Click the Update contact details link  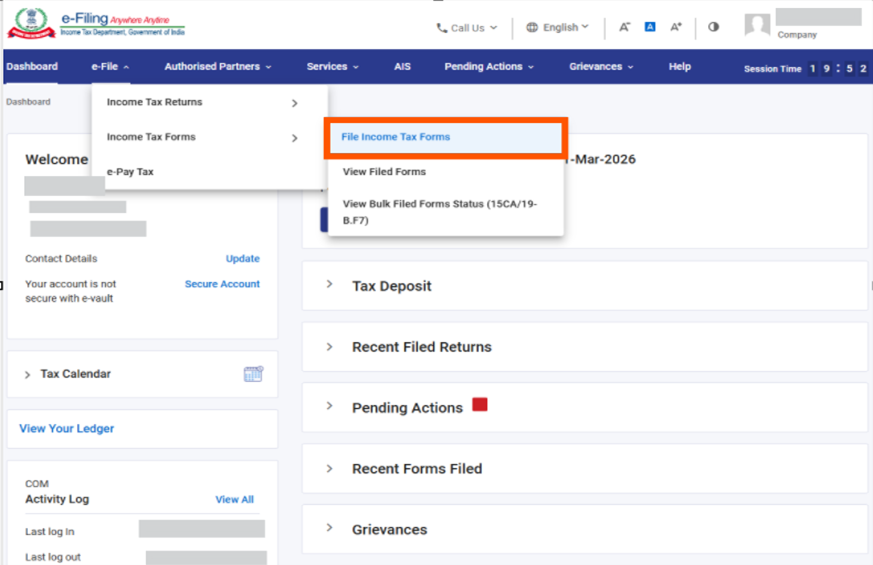[242, 258]
